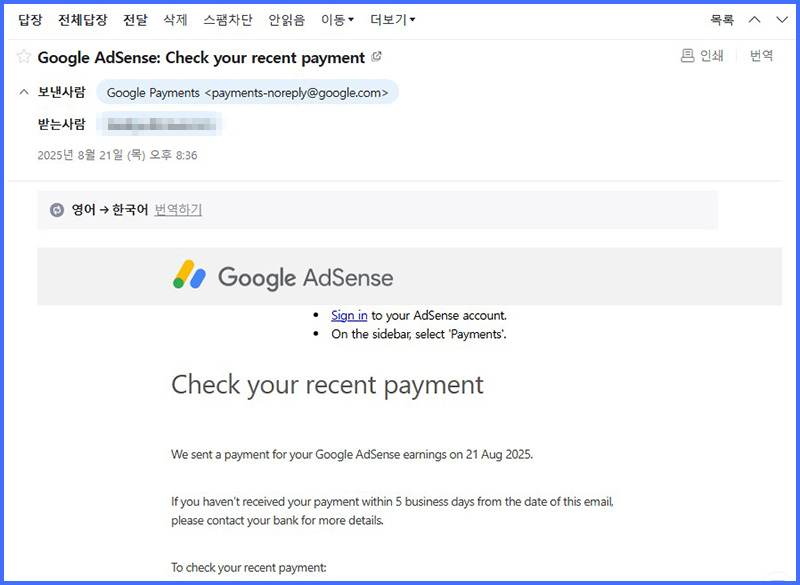Image resolution: width=800 pixels, height=585 pixels.
Task: Click the 번역 button at top right
Action: coord(761,55)
